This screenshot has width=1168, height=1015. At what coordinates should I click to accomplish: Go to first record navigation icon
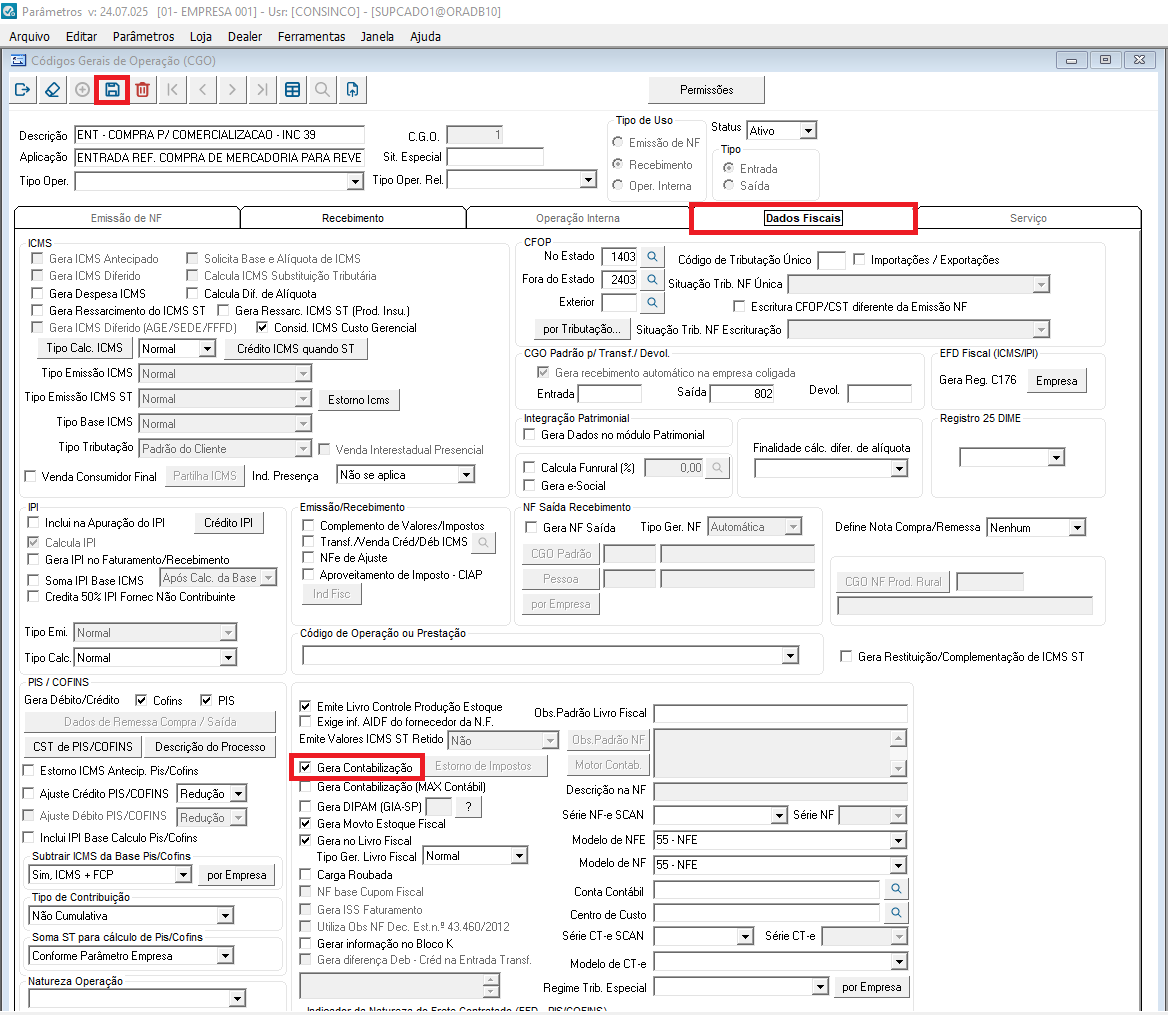[172, 89]
